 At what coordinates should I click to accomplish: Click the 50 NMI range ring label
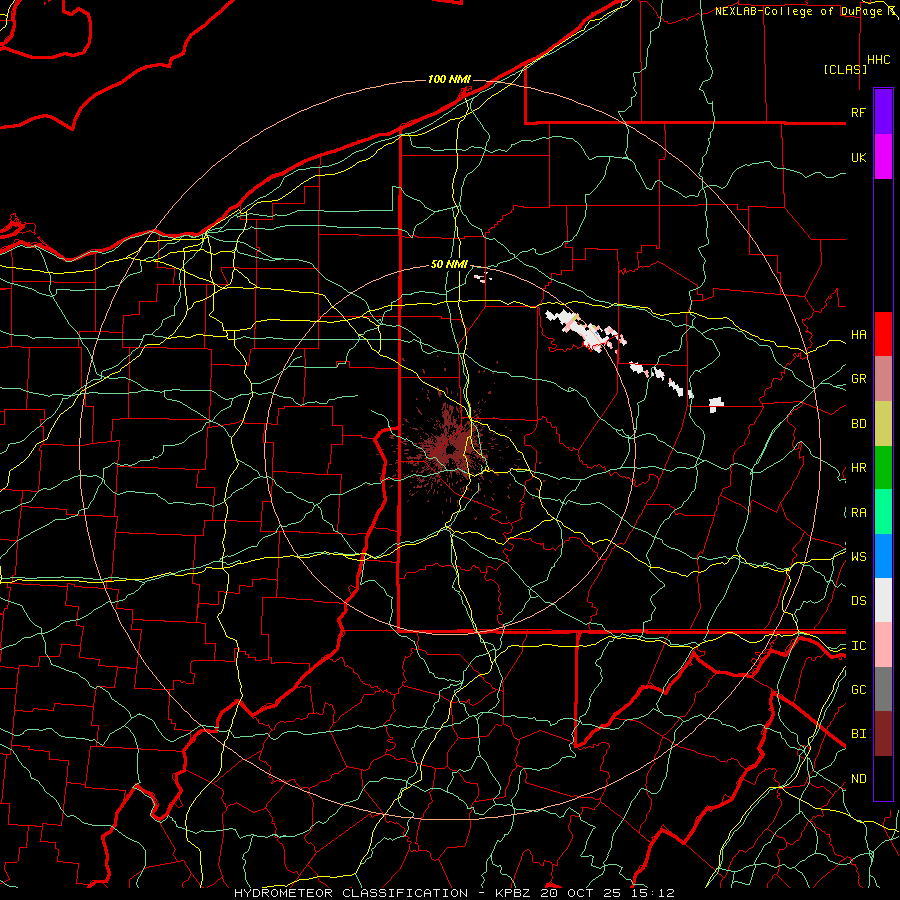pyautogui.click(x=449, y=265)
